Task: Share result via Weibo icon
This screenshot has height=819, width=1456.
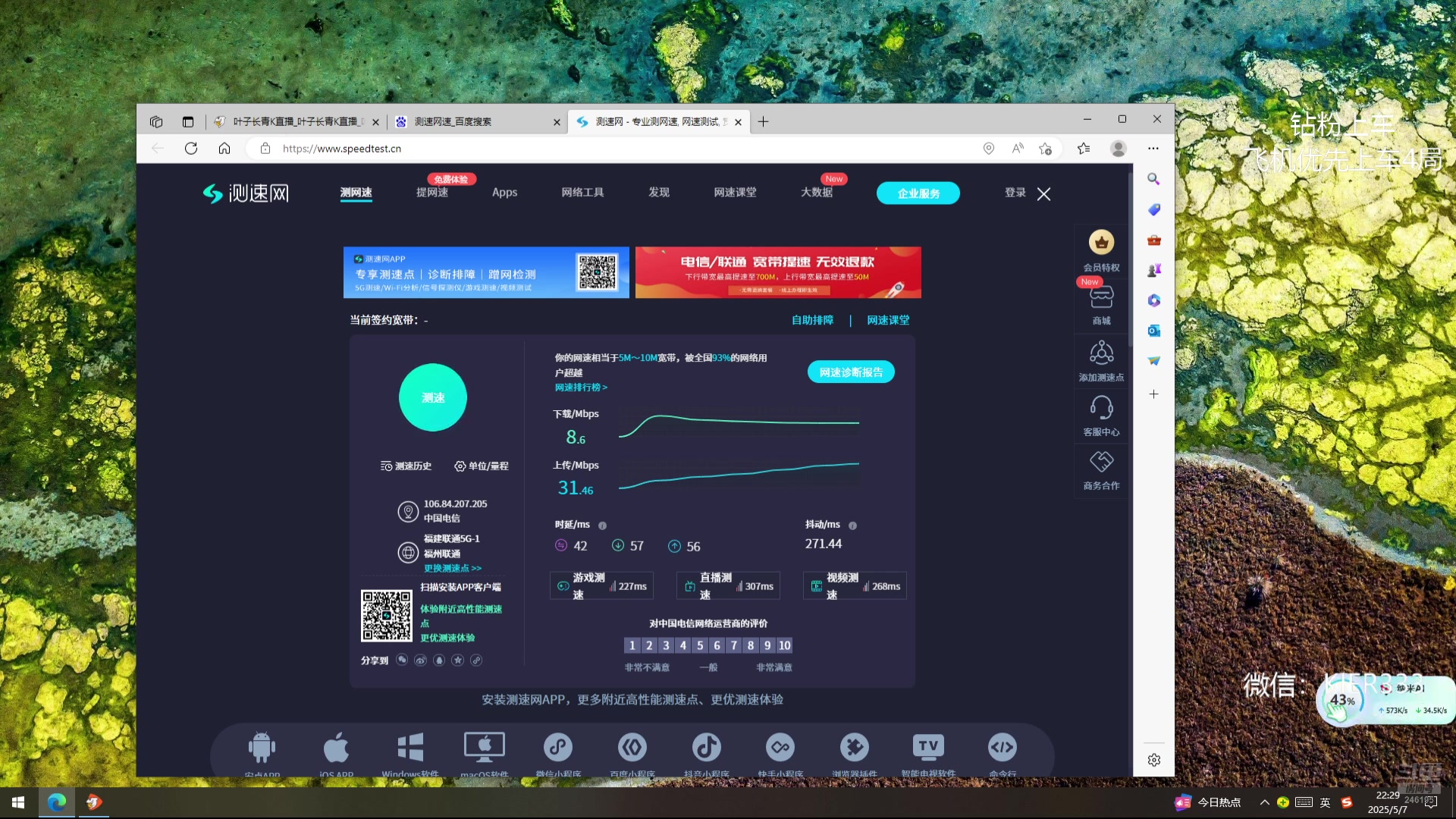Action: (420, 660)
